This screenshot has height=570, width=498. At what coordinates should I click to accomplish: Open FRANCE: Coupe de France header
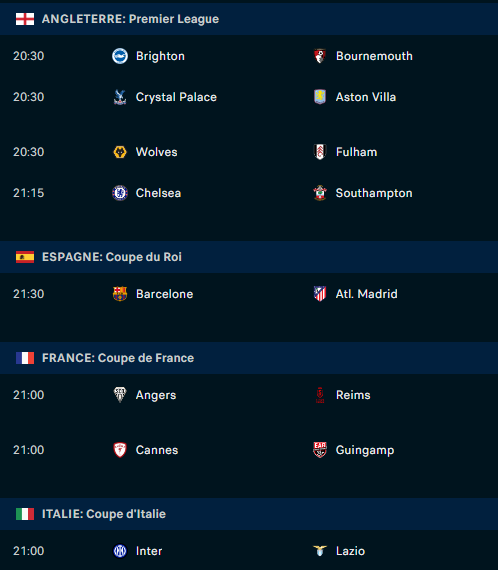coord(249,358)
